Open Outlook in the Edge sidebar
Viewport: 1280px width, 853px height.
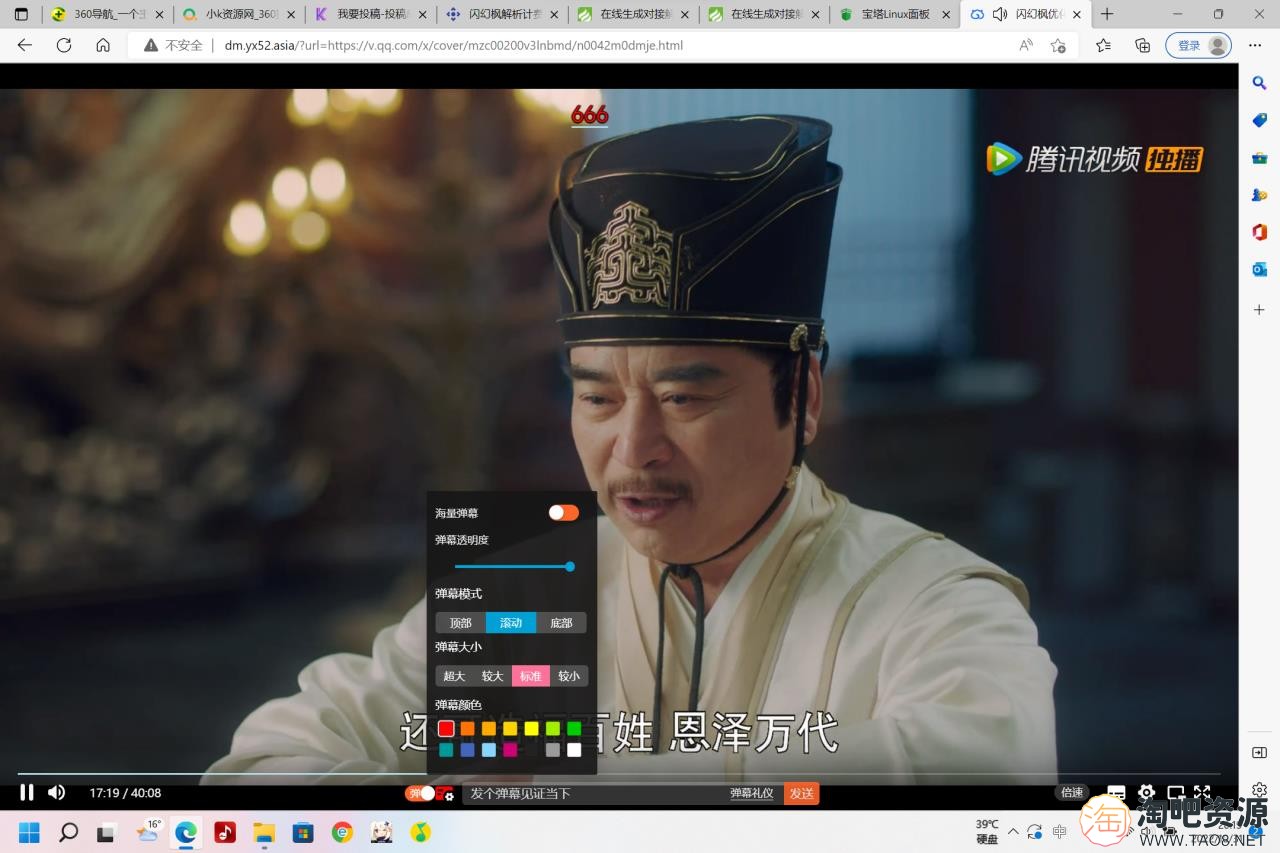tap(1260, 269)
